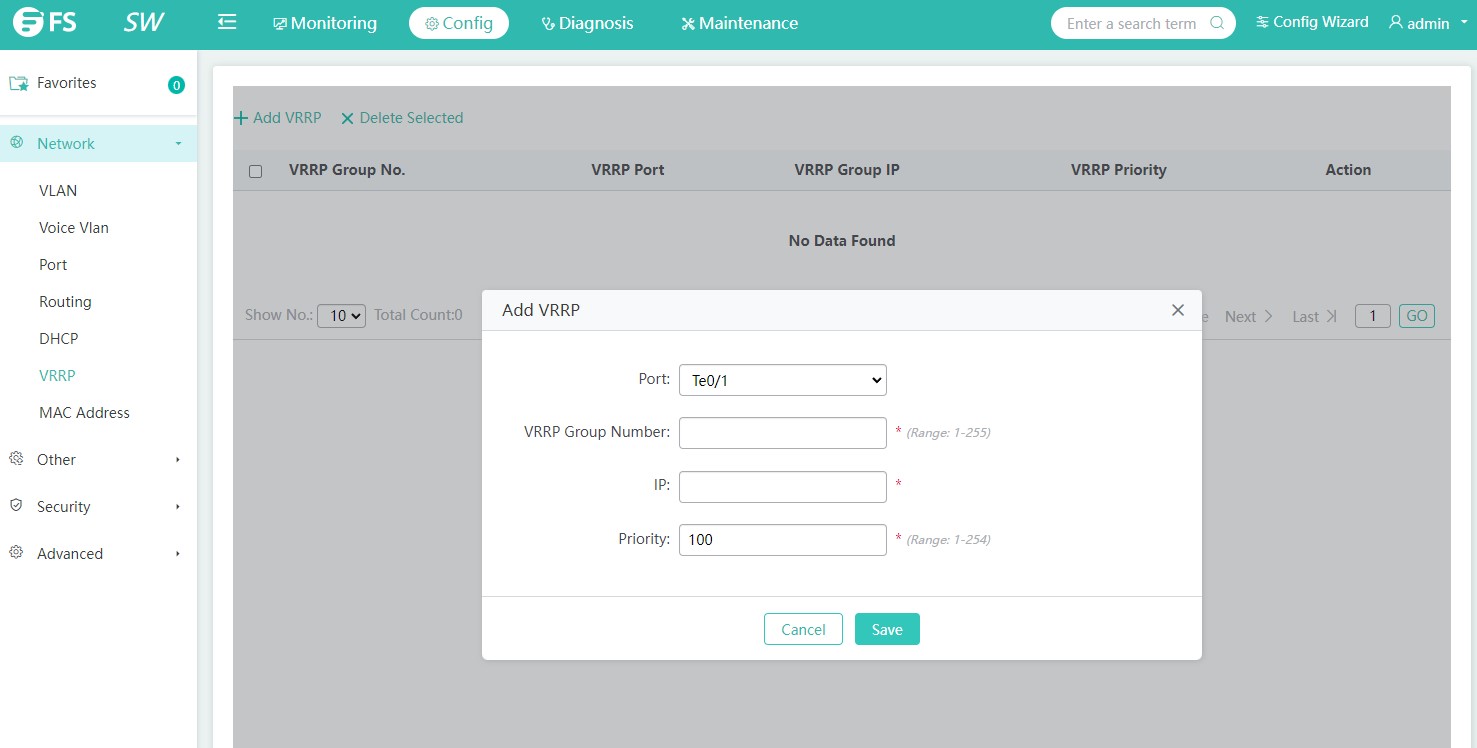The height and width of the screenshot is (748, 1477).
Task: Tick the select-all checkbox in VRRP table header
Action: tap(255, 171)
